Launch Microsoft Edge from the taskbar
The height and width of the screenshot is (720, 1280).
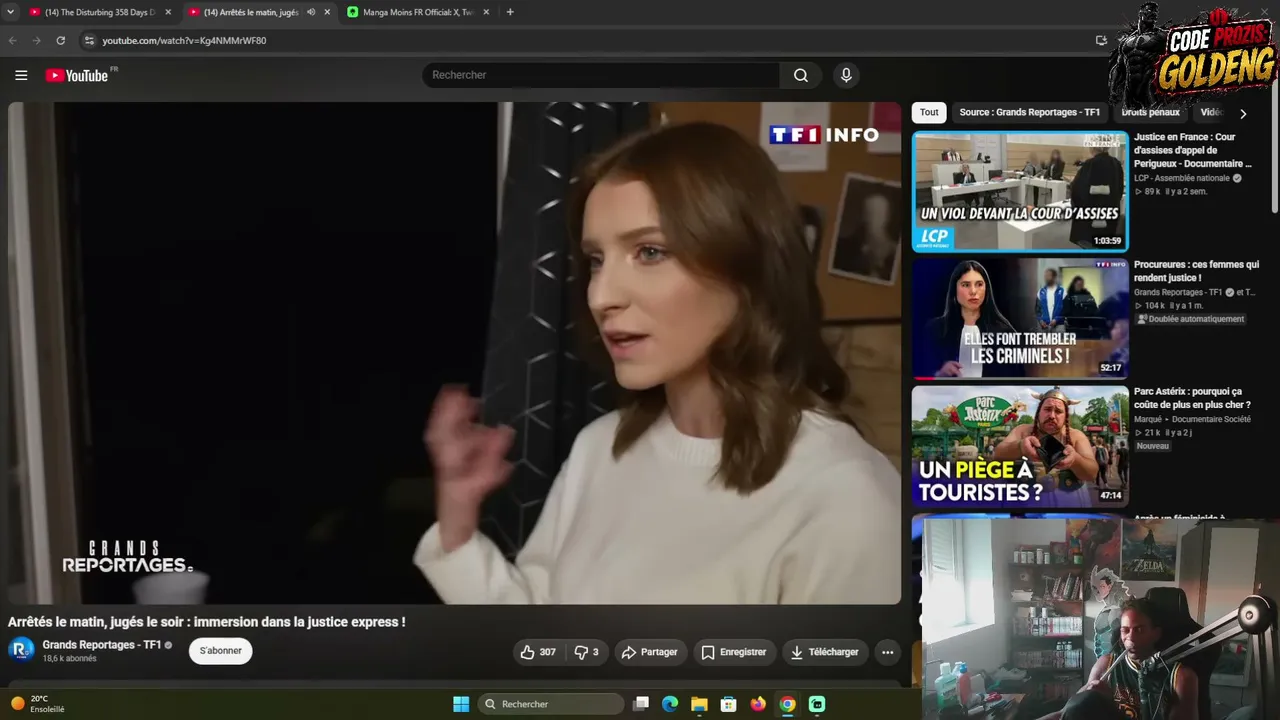(670, 704)
